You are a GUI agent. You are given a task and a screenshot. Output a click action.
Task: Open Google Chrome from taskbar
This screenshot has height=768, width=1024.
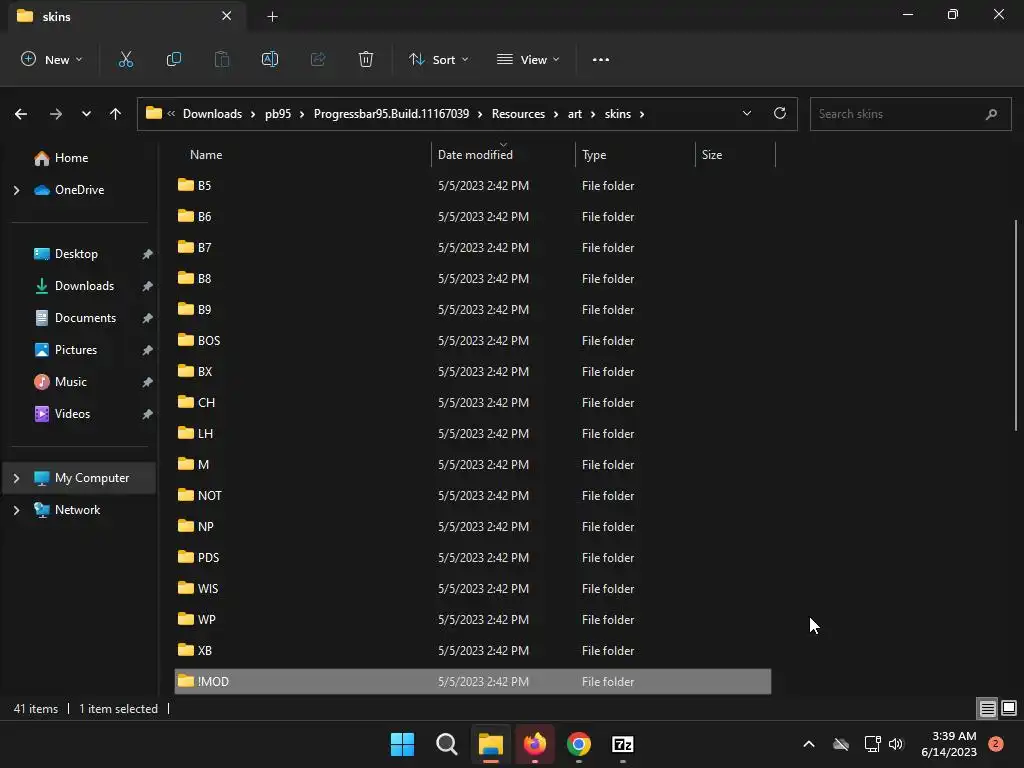579,744
